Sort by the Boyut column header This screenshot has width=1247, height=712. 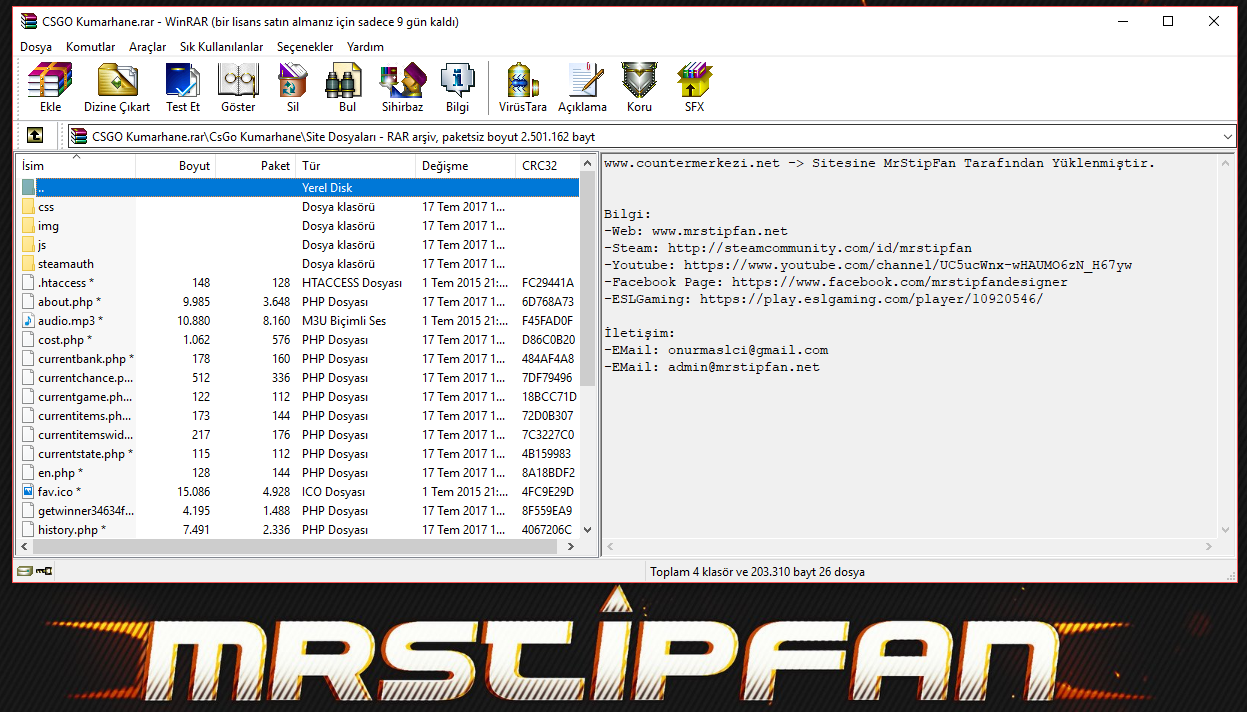pyautogui.click(x=175, y=166)
